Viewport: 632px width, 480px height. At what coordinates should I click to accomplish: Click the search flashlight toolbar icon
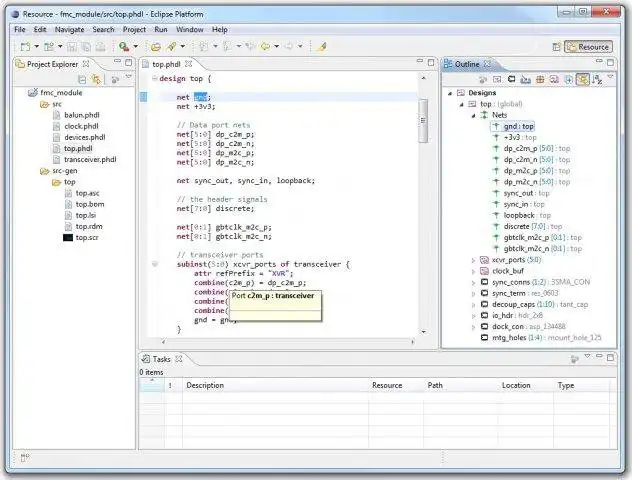point(172,47)
